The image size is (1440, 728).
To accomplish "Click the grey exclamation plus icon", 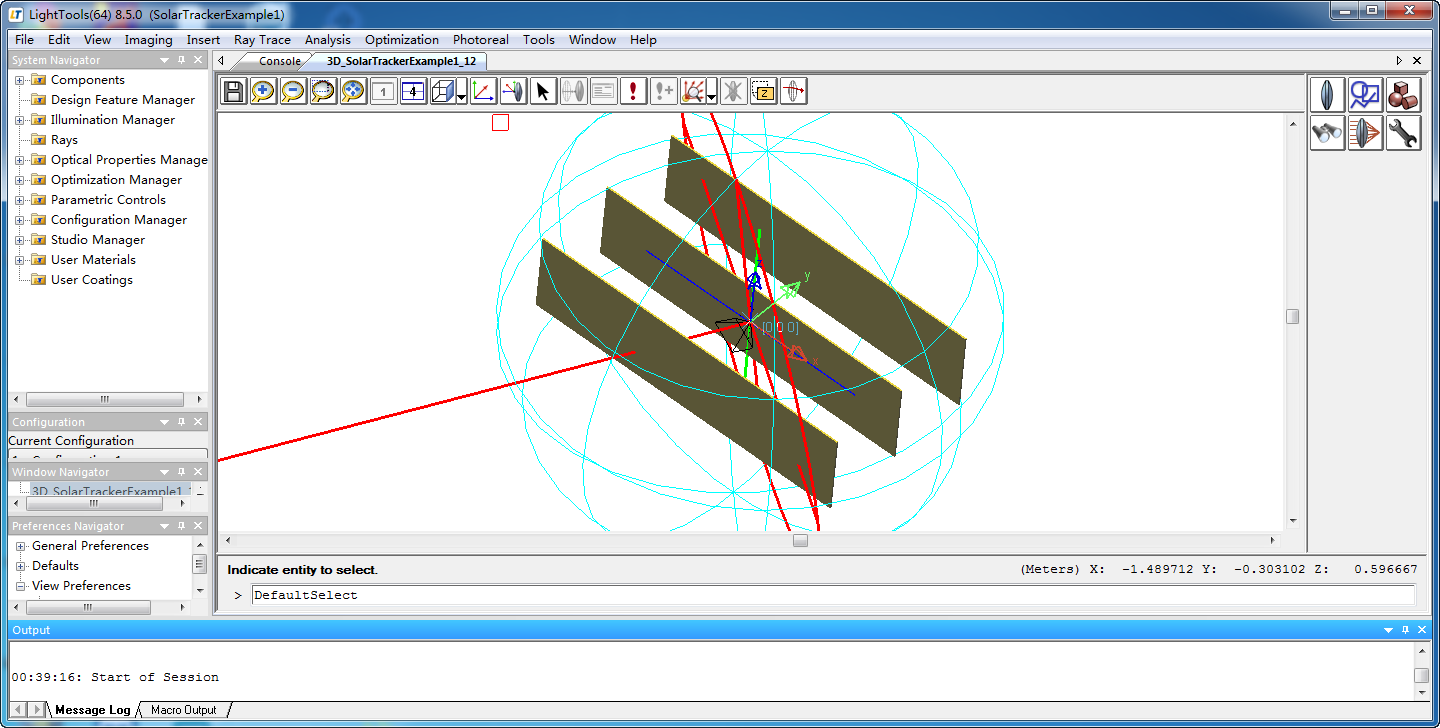I will (663, 92).
